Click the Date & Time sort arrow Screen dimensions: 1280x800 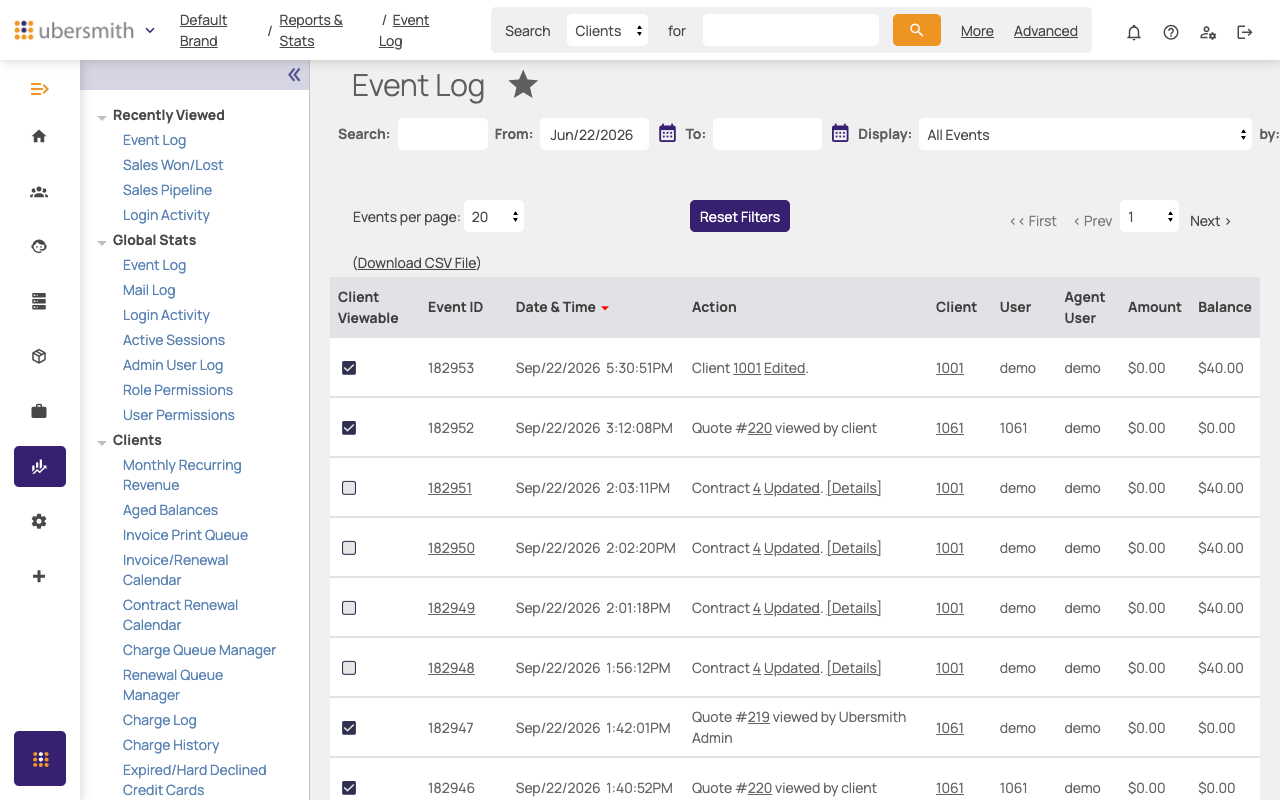click(x=605, y=308)
